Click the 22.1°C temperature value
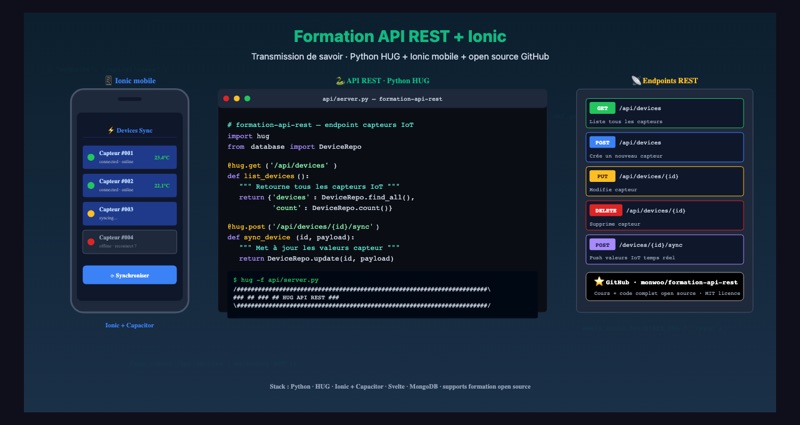 click(162, 186)
